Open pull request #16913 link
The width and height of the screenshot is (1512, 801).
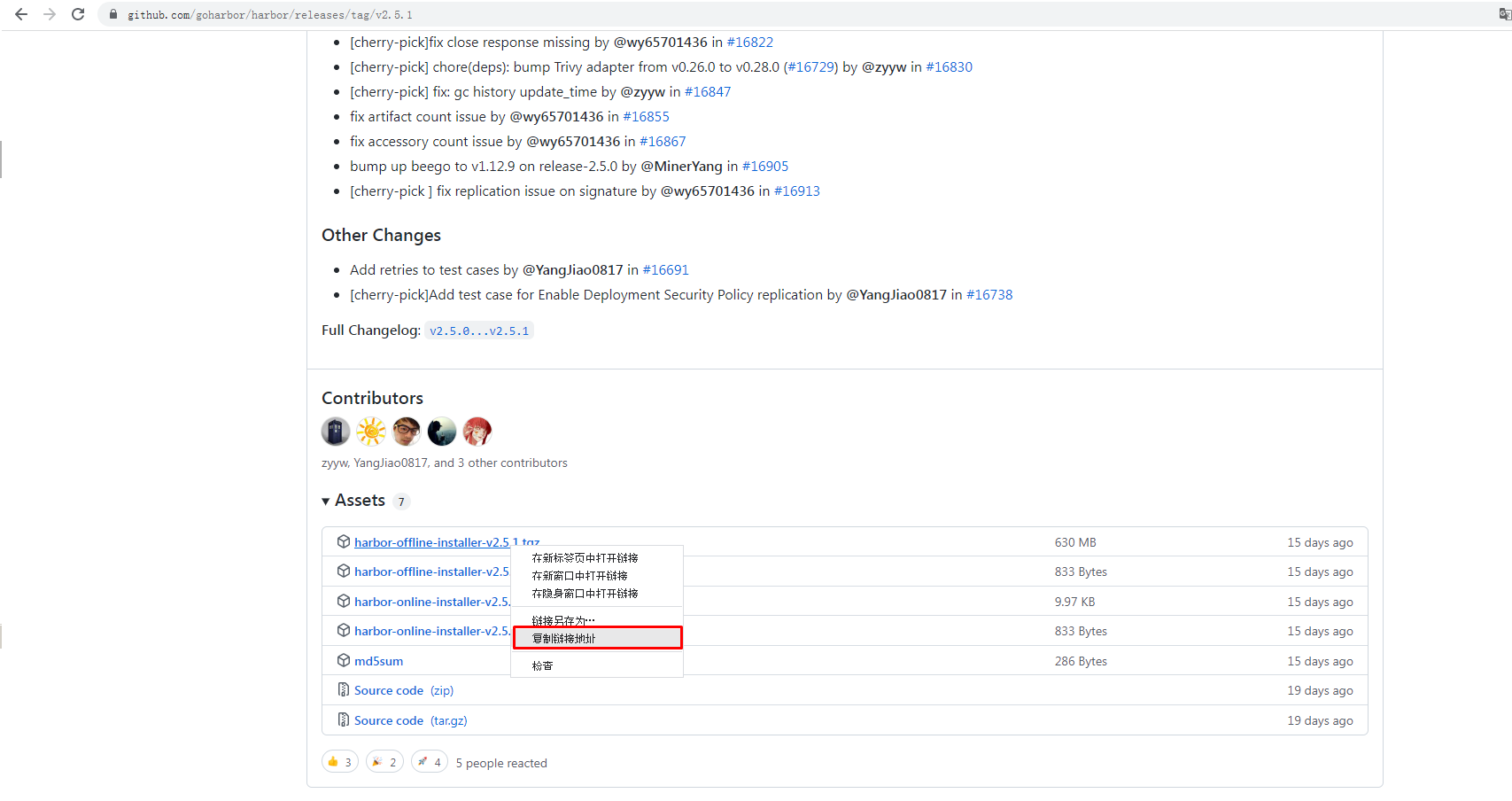[x=796, y=191]
